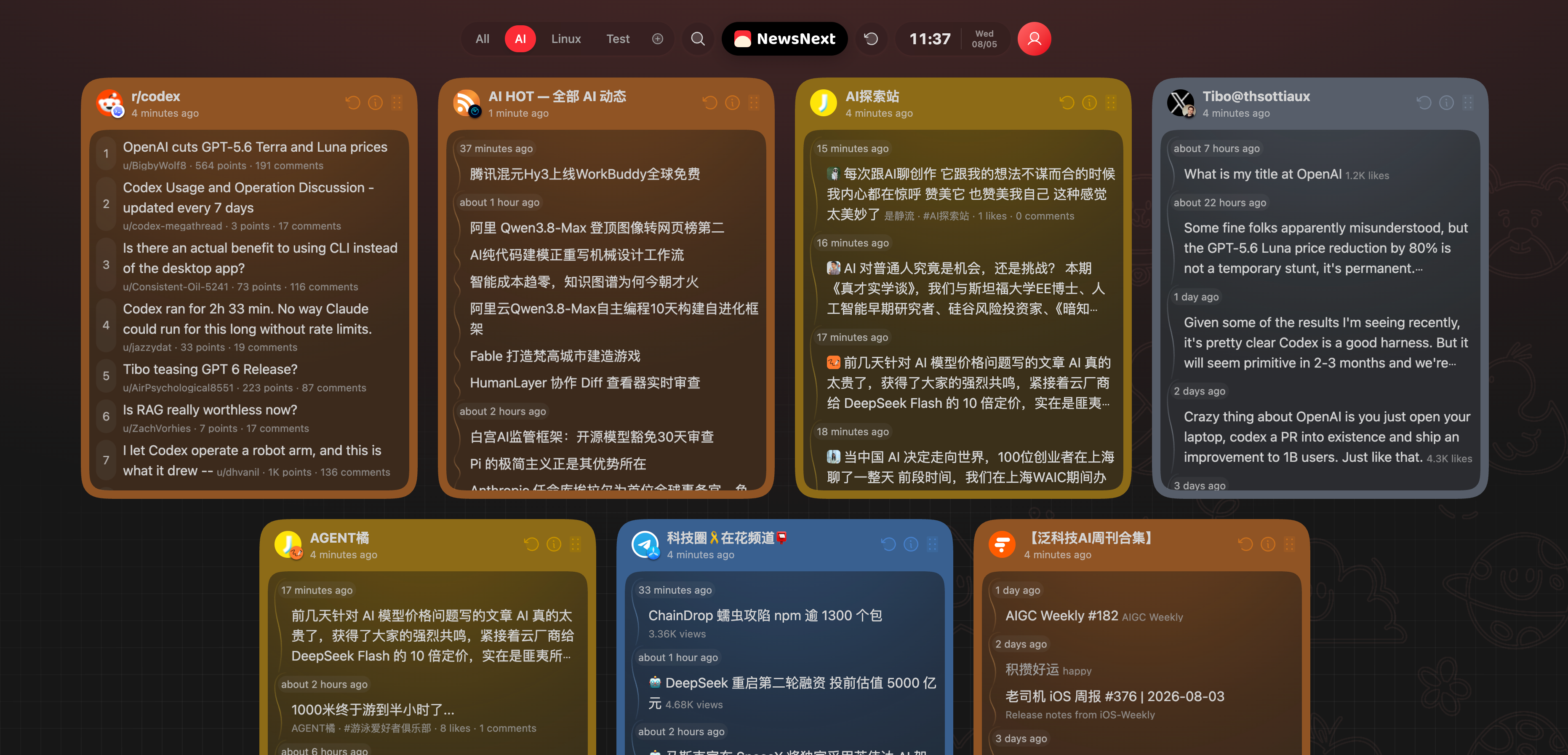The height and width of the screenshot is (755, 1568).
Task: Click 'AI HOT — 全部 AI 动态' card title
Action: pyautogui.click(x=557, y=96)
